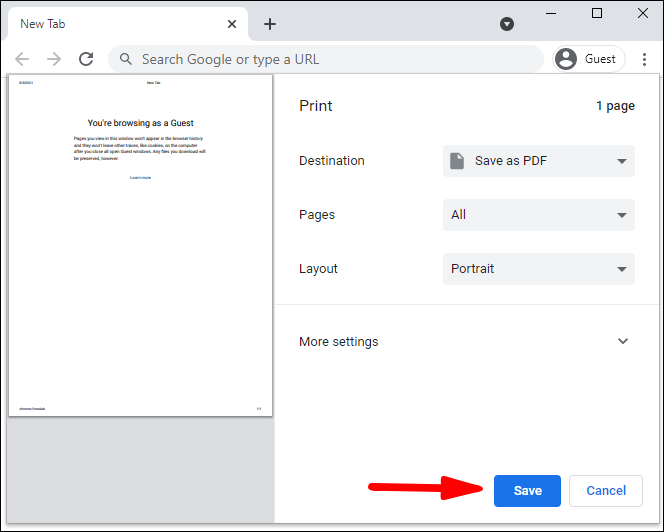Image resolution: width=664 pixels, height=532 pixels.
Task: Click the tab search dropdown circle icon
Action: [506, 24]
